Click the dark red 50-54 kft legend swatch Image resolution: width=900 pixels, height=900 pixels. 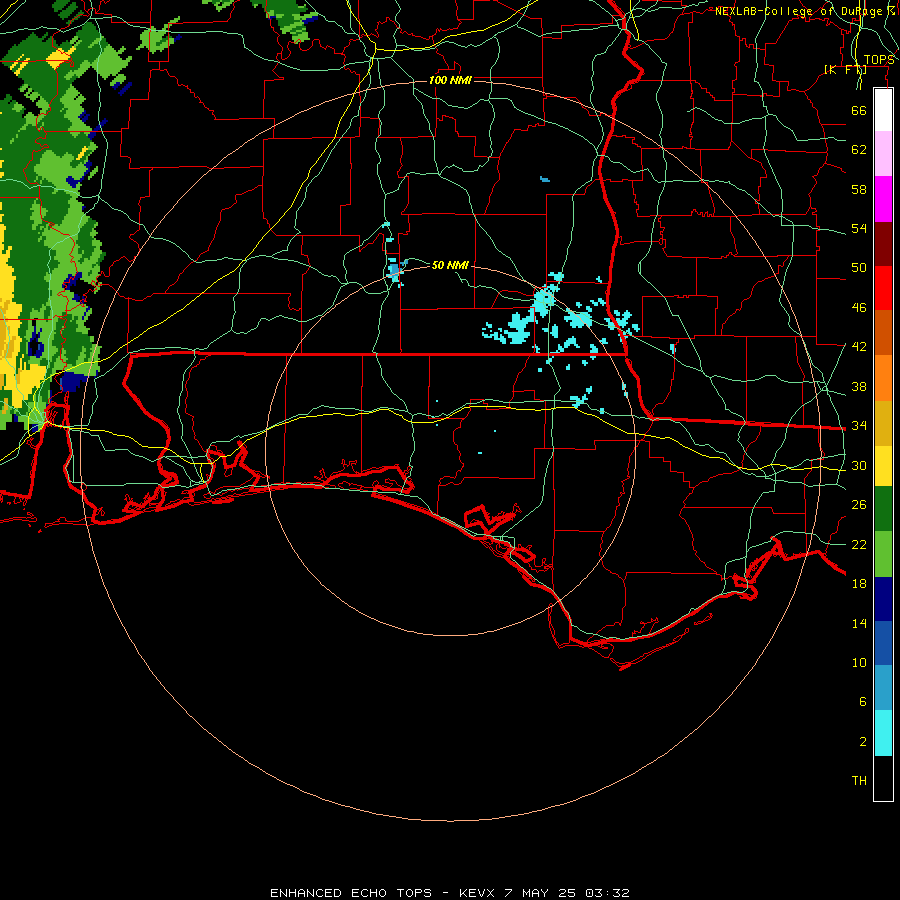(883, 244)
